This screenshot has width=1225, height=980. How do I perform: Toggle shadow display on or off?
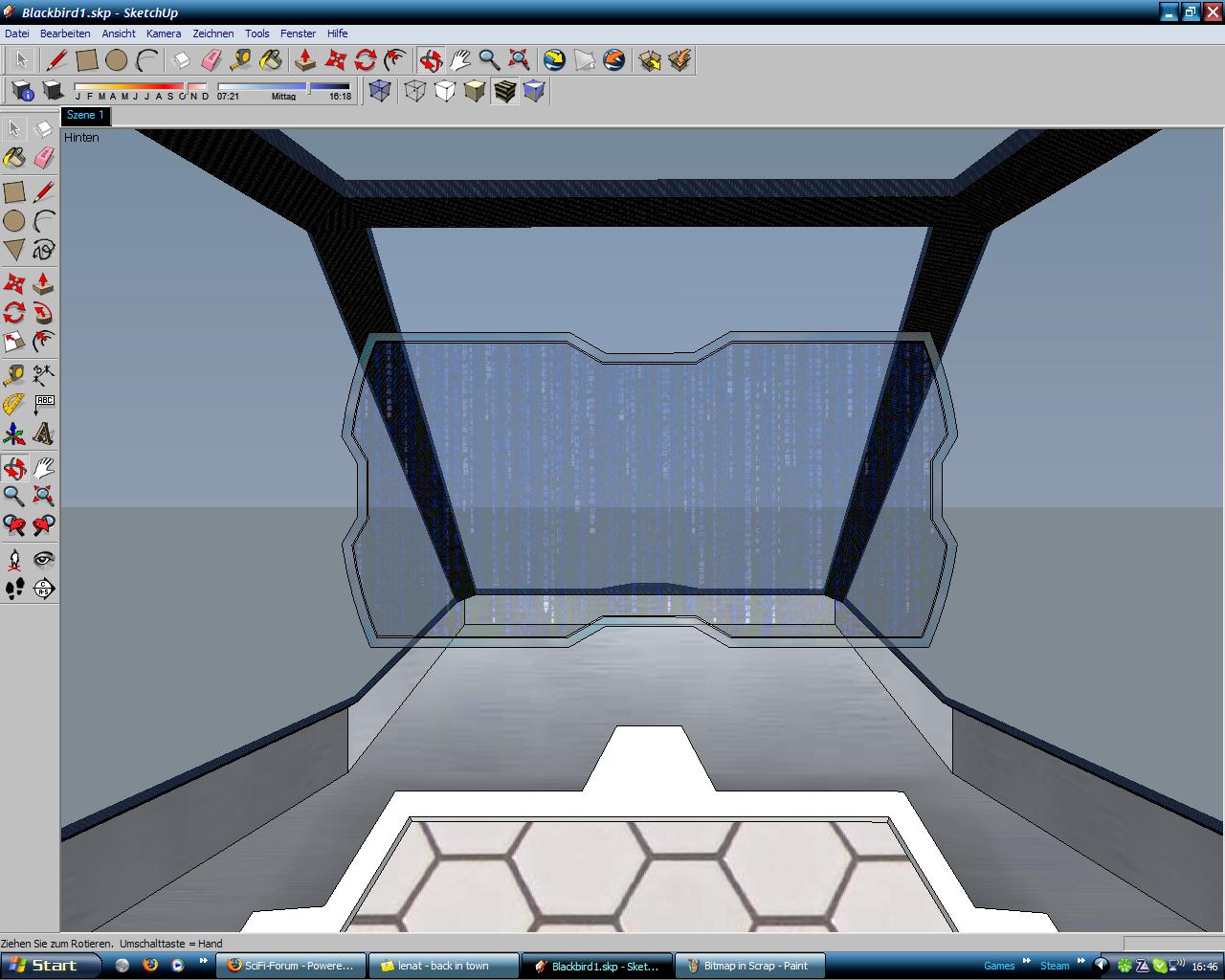coord(54,91)
